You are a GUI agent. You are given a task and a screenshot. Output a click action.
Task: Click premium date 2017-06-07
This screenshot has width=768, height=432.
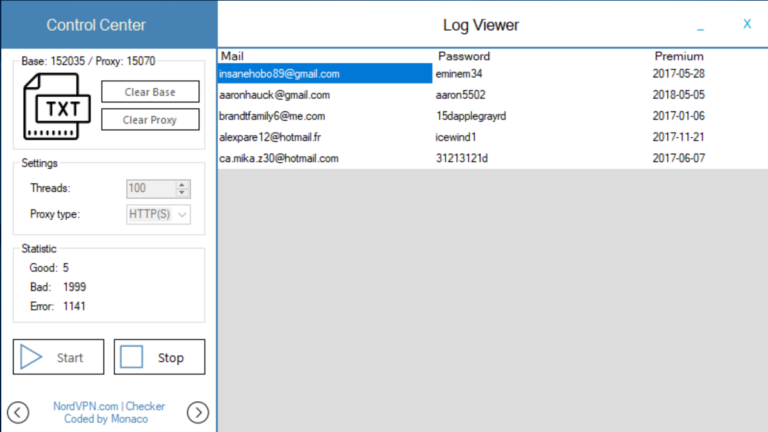[x=678, y=158]
